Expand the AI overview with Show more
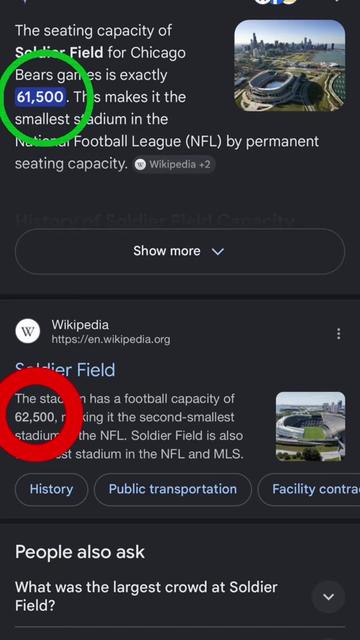This screenshot has width=360, height=640. point(180,251)
